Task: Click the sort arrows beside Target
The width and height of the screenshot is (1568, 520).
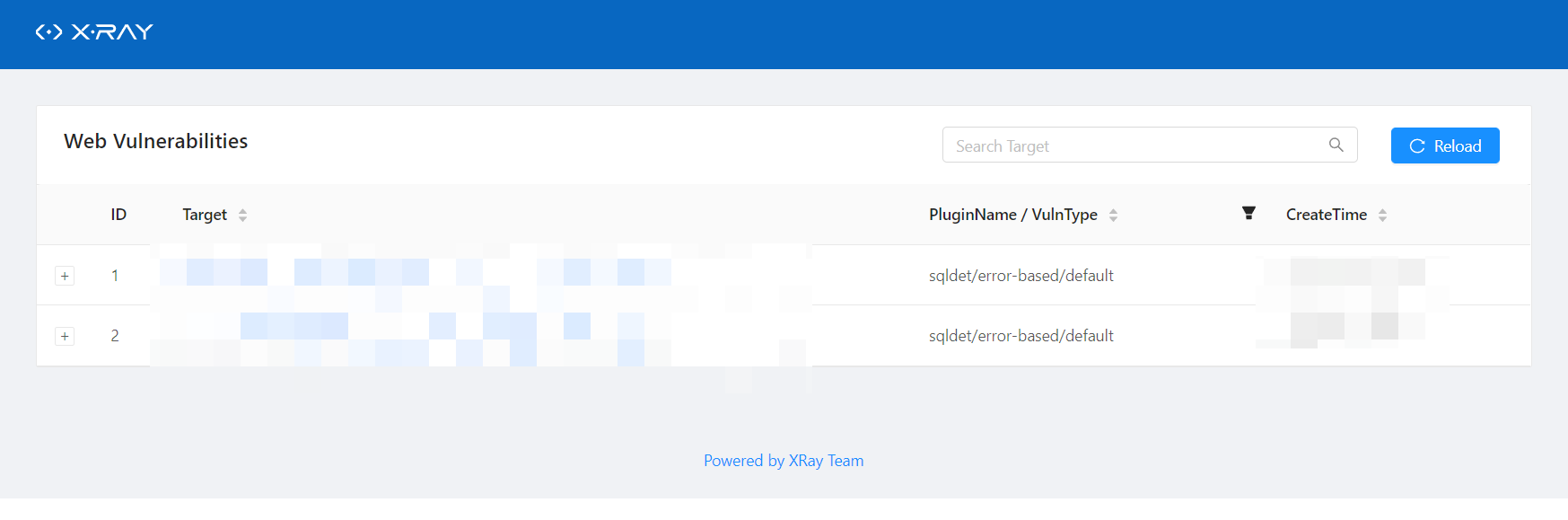Action: [242, 216]
